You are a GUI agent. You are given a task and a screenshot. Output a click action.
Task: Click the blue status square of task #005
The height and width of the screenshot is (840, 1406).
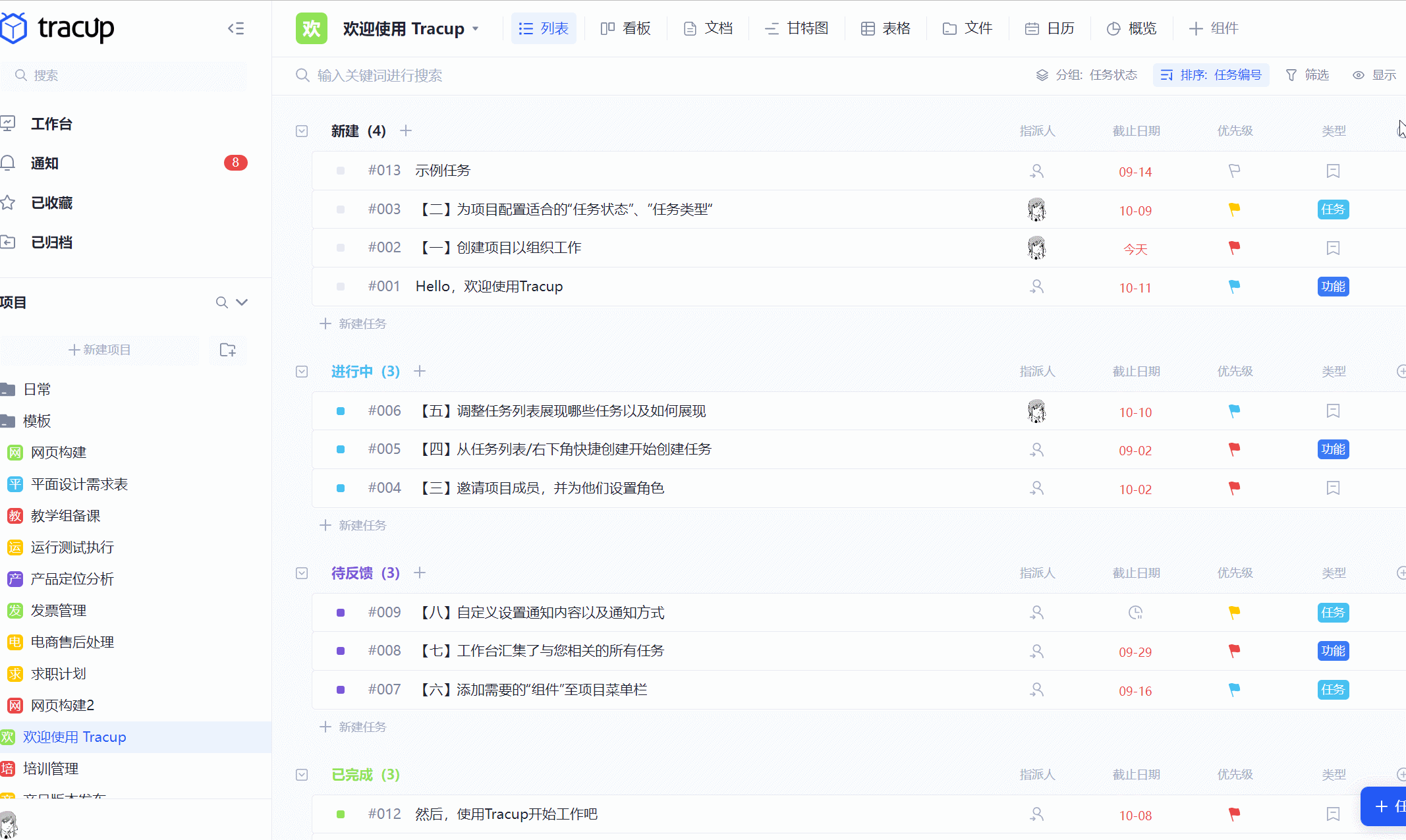pyautogui.click(x=341, y=449)
